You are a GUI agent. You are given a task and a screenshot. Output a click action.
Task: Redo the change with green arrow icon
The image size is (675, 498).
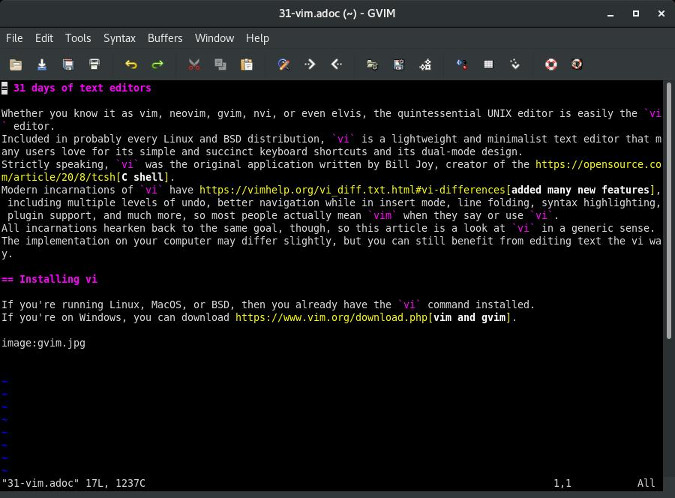coord(157,65)
